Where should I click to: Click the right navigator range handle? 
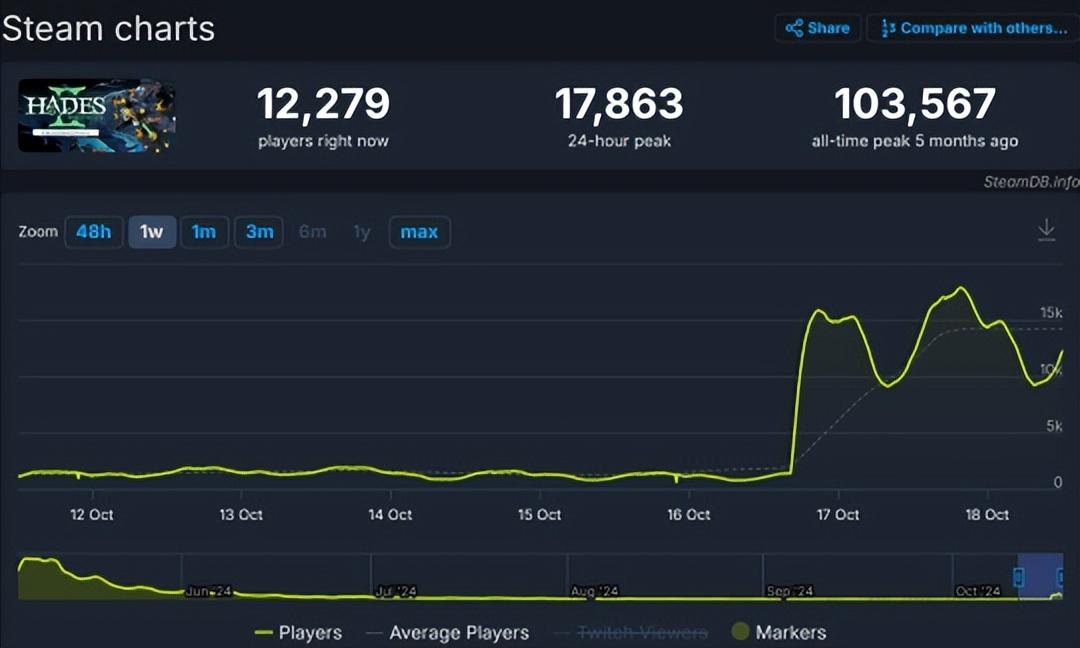point(1060,577)
